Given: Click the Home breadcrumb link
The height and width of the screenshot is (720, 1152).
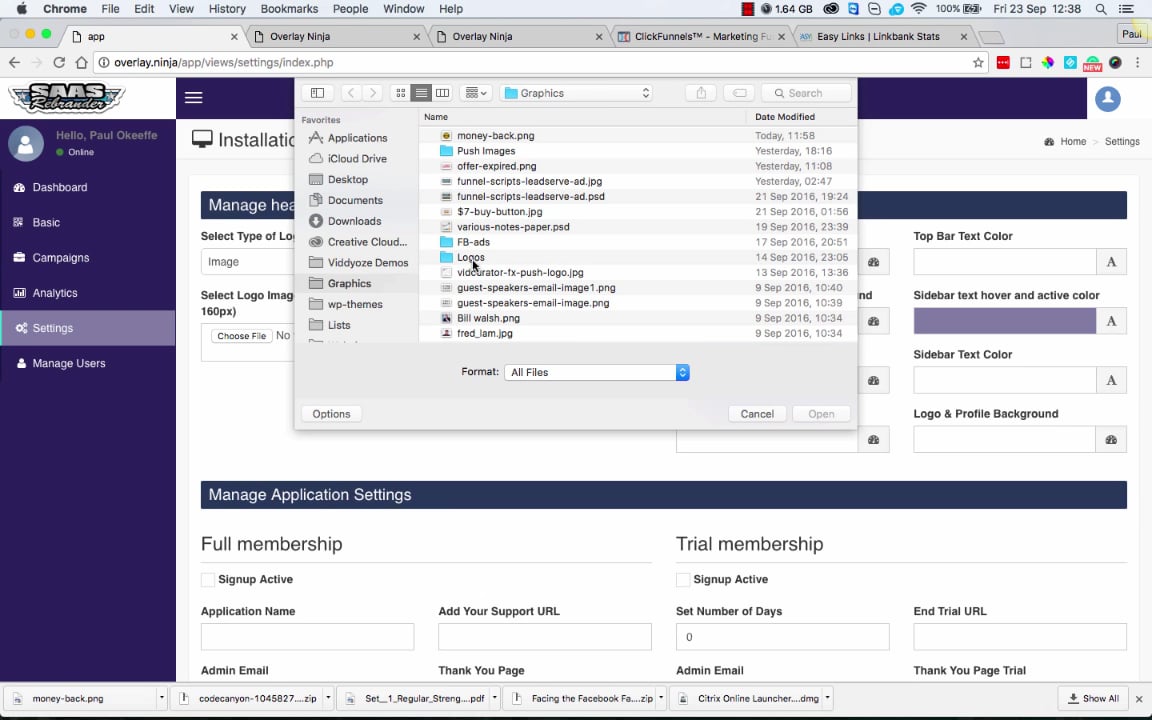Looking at the screenshot, I should point(1073,142).
